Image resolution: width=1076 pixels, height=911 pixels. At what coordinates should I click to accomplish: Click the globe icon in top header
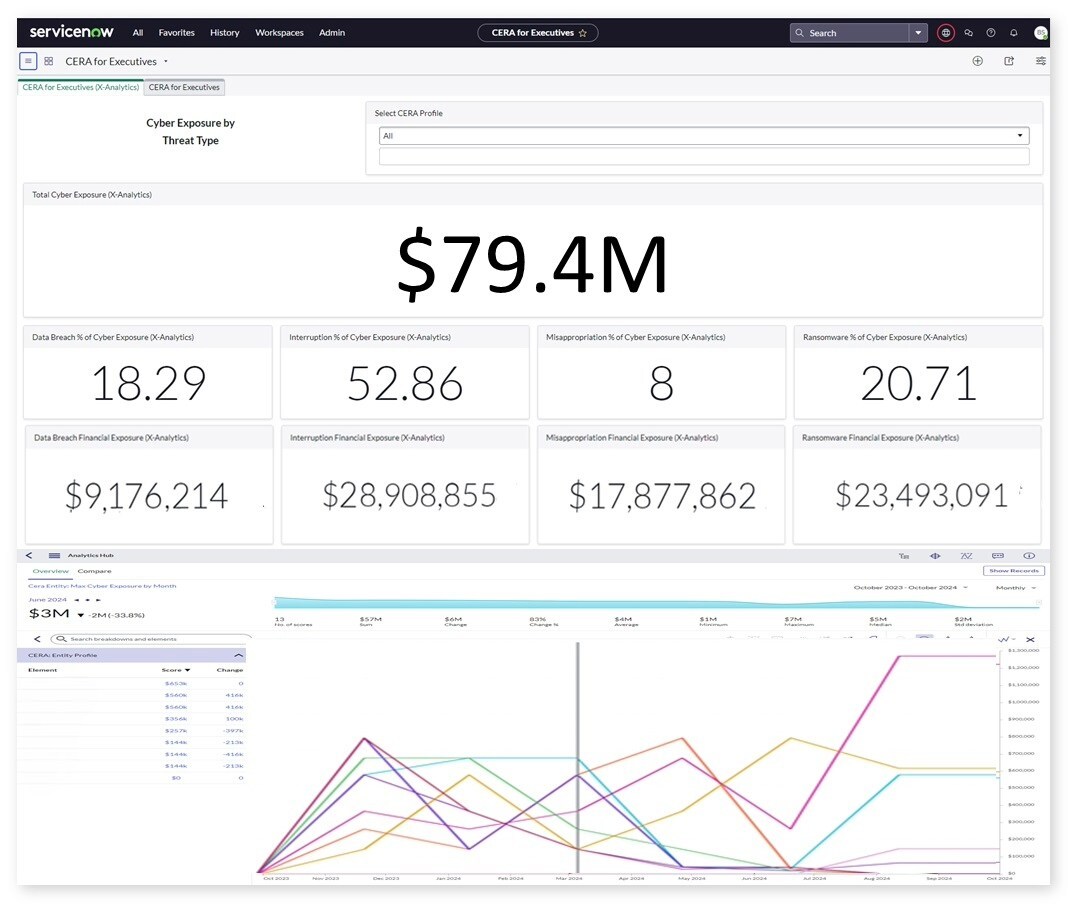946,33
